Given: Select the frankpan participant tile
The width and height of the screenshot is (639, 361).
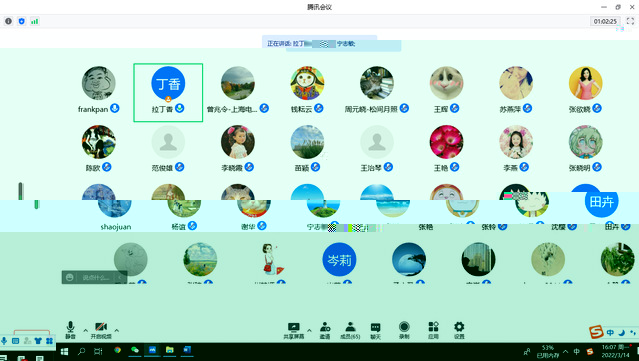Looking at the screenshot, I should 99,90.
